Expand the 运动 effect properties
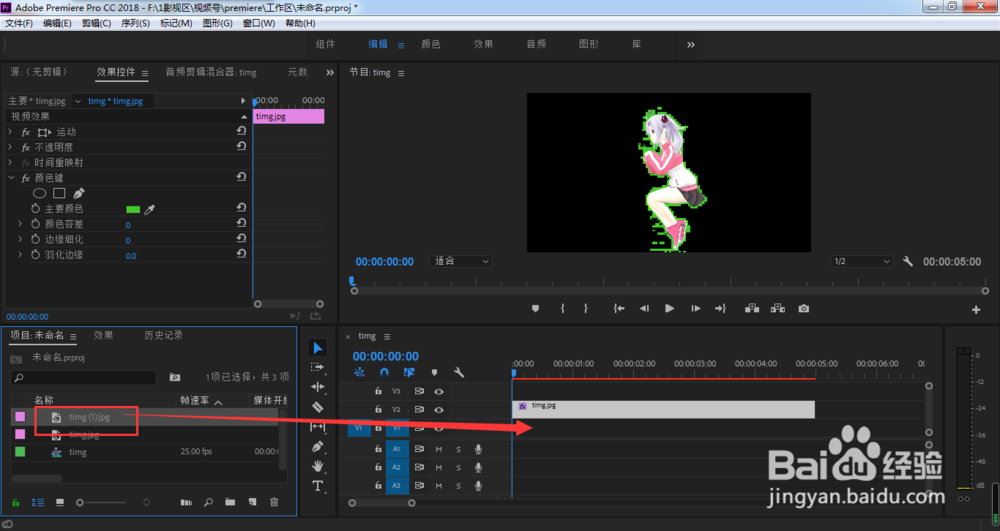The height and width of the screenshot is (531, 1000). coord(10,131)
